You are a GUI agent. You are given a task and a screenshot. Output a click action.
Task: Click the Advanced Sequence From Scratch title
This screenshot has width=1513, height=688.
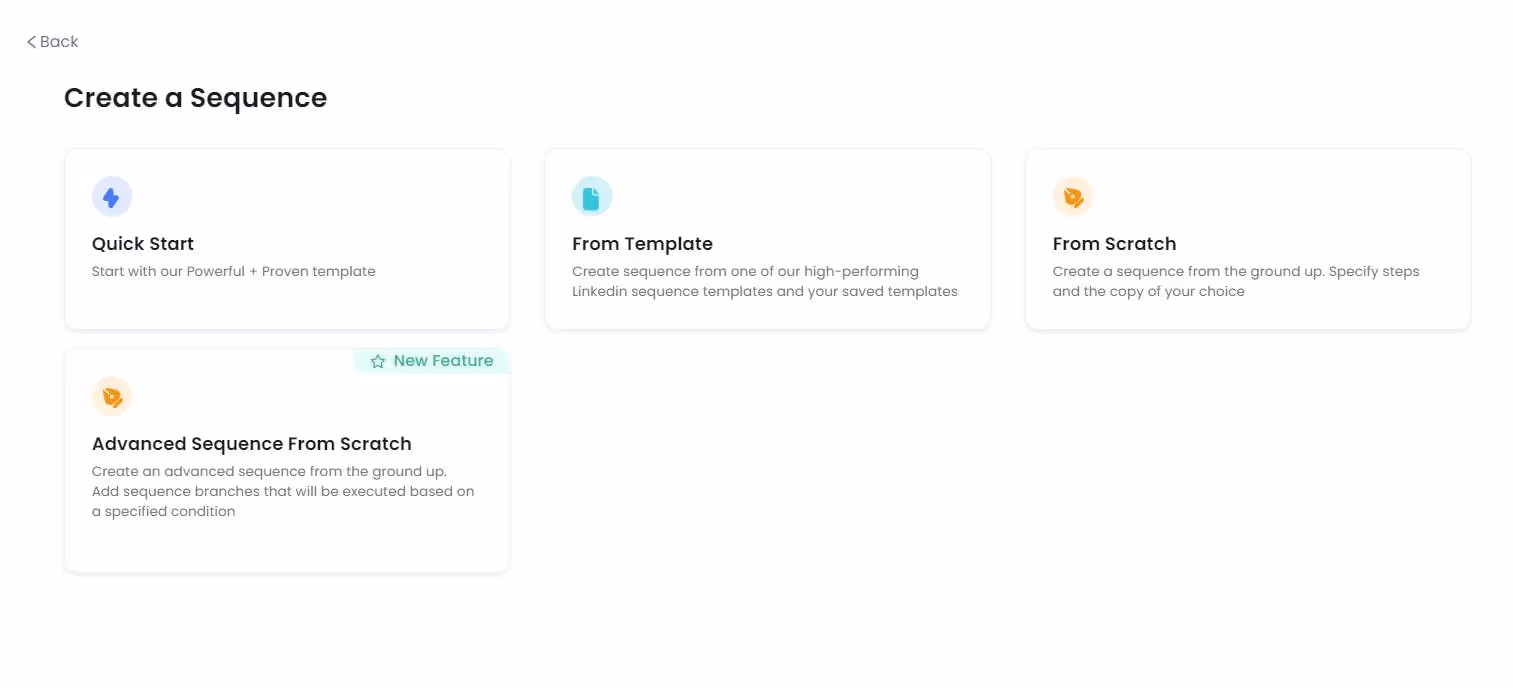coord(252,444)
